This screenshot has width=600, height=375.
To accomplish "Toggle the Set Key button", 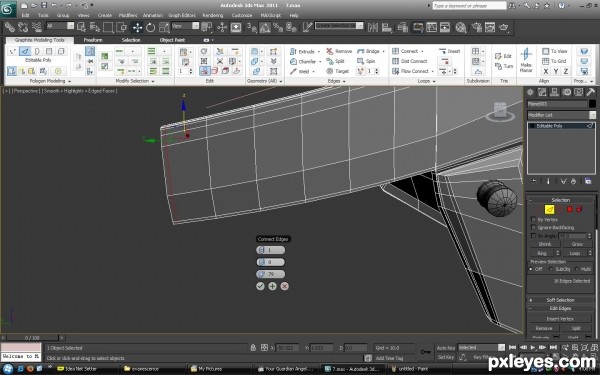I will pos(446,357).
